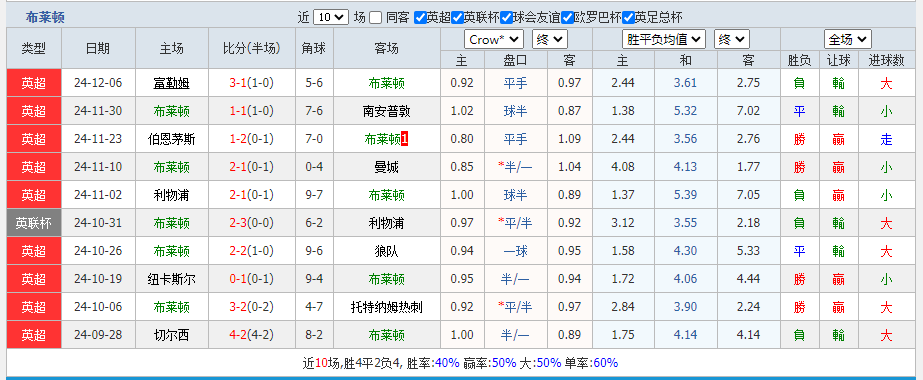The width and height of the screenshot is (923, 380).
Task: Click the 布莱顿 team title link
Action: point(45,18)
